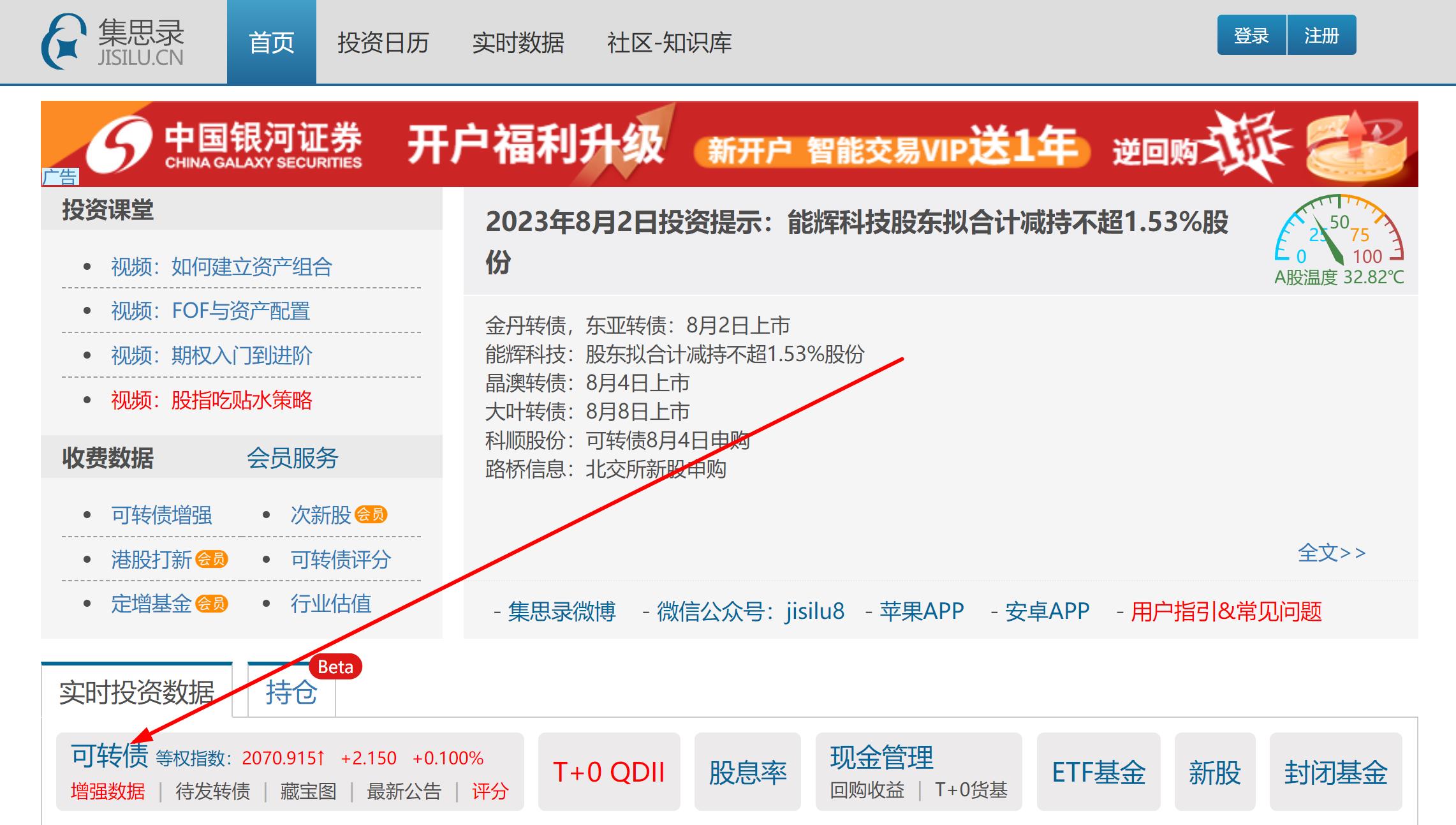Click the 会员 badge beside 次新股
1456x825 pixels.
pos(371,516)
